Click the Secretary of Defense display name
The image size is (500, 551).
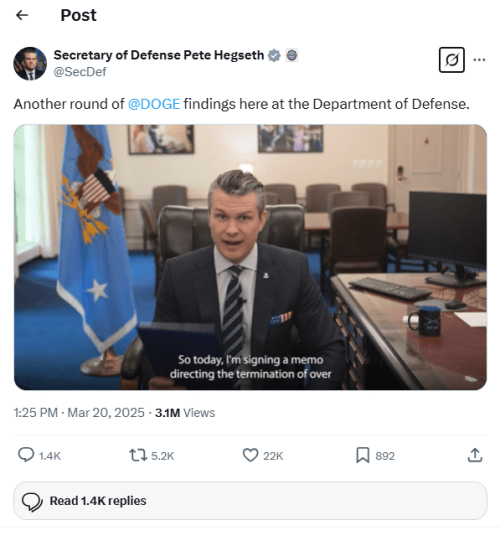158,55
